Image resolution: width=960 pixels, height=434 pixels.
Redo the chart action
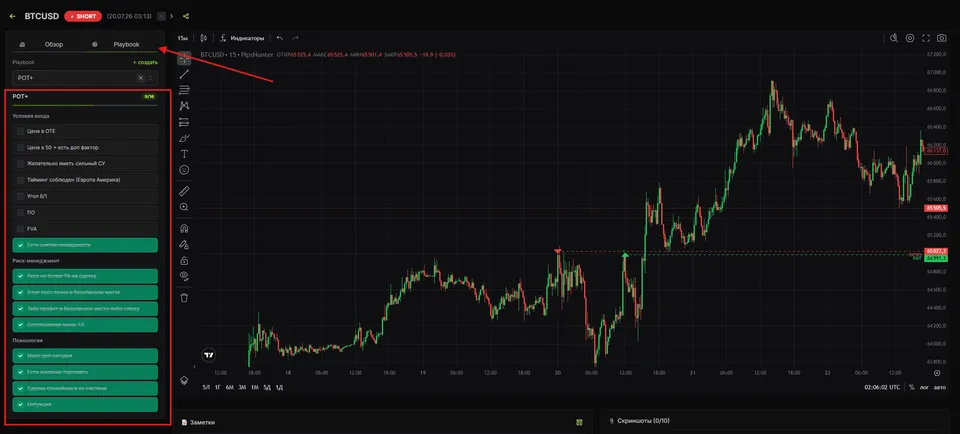[x=296, y=38]
